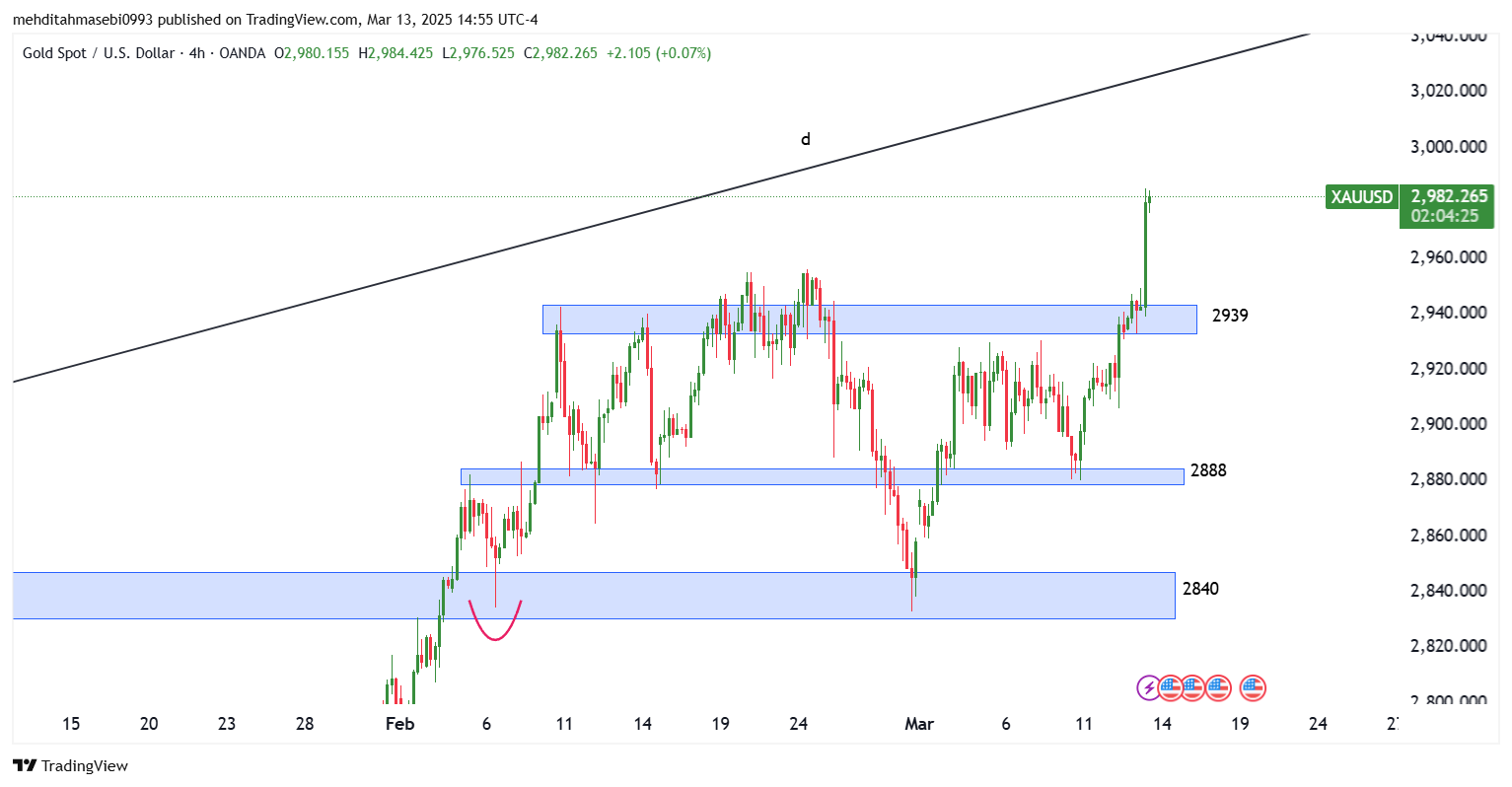This screenshot has width=1512, height=787.
Task: Click the 2,920.000 price axis label
Action: pos(1448,369)
